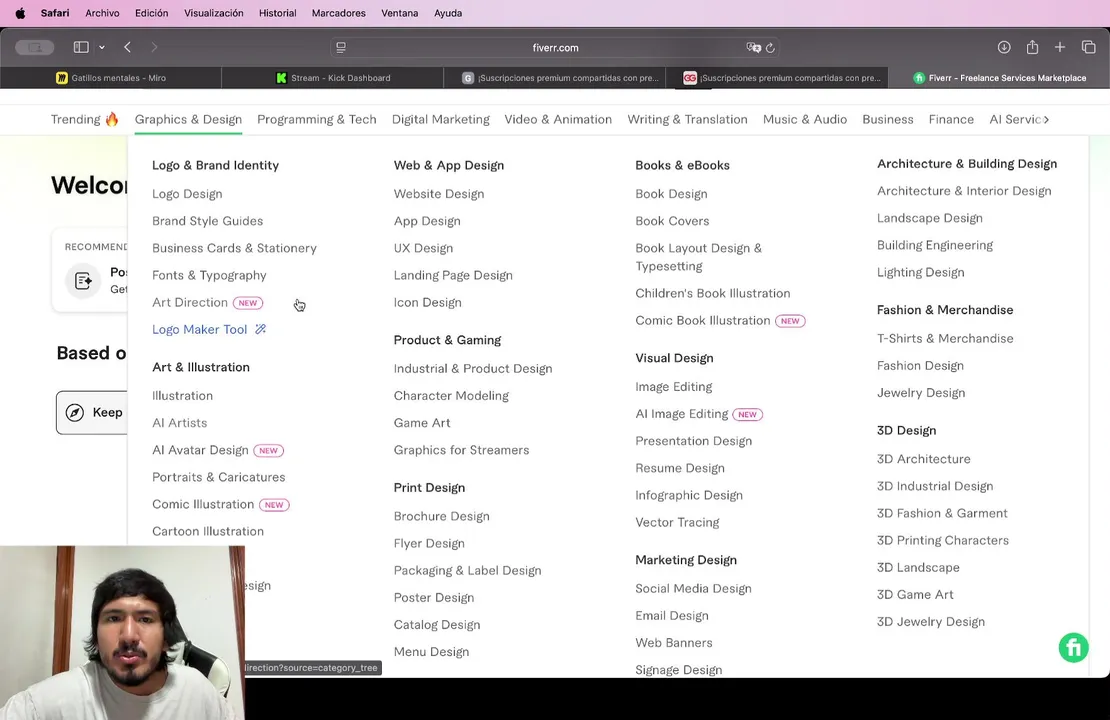Click the webcam video overlay

[x=122, y=632]
